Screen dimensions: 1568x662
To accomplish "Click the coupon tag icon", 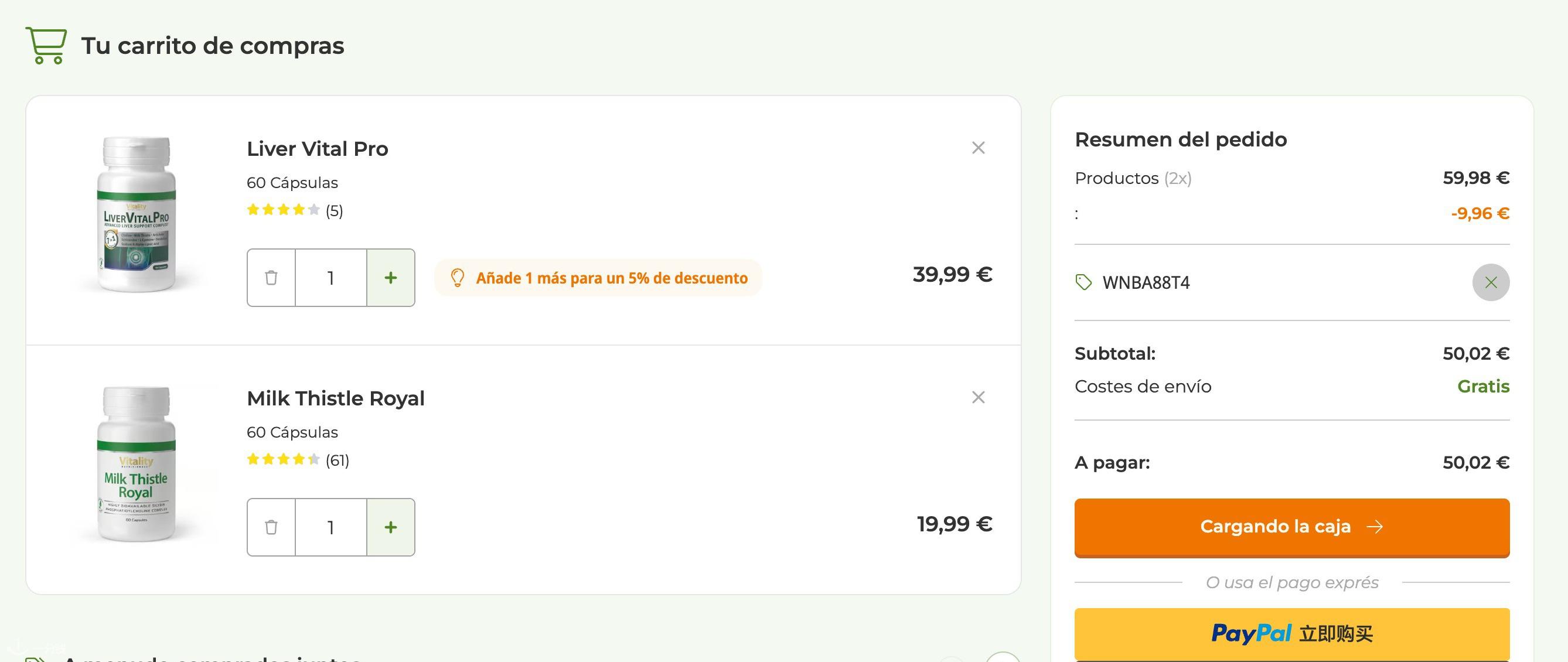I will tap(1083, 282).
